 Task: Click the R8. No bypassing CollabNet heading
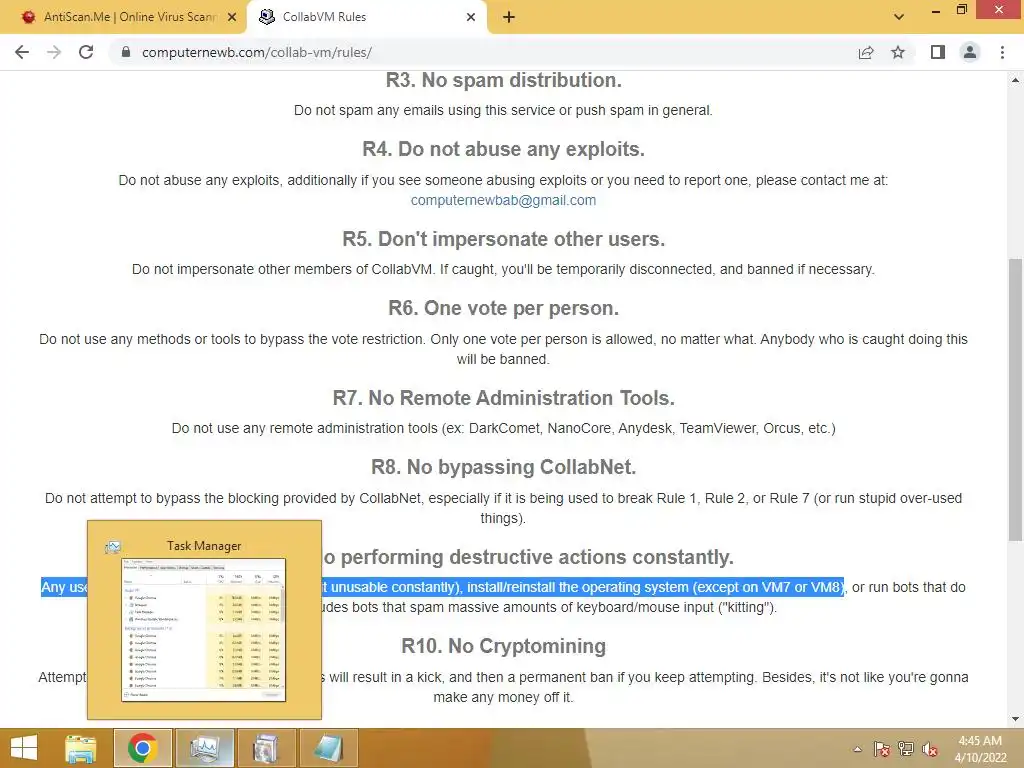pyautogui.click(x=504, y=468)
